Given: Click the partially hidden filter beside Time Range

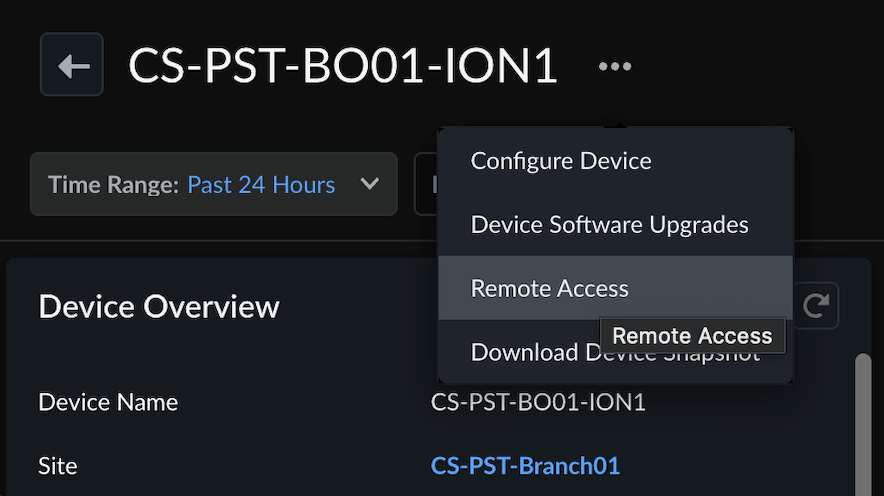Looking at the screenshot, I should 426,184.
